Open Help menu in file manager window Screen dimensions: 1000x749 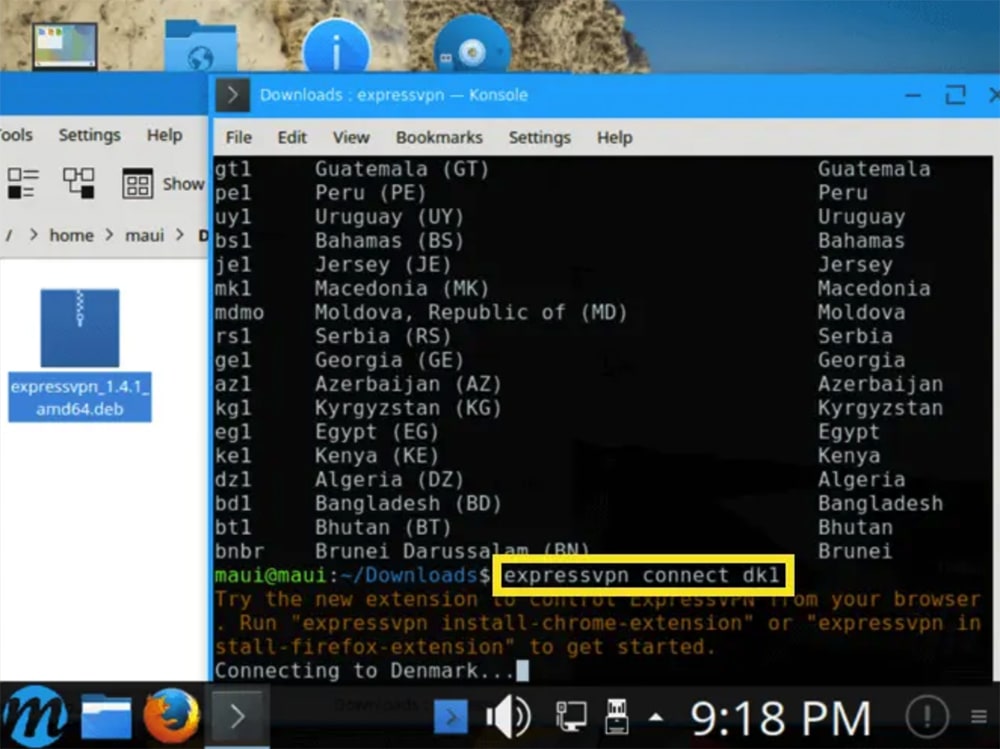click(165, 135)
